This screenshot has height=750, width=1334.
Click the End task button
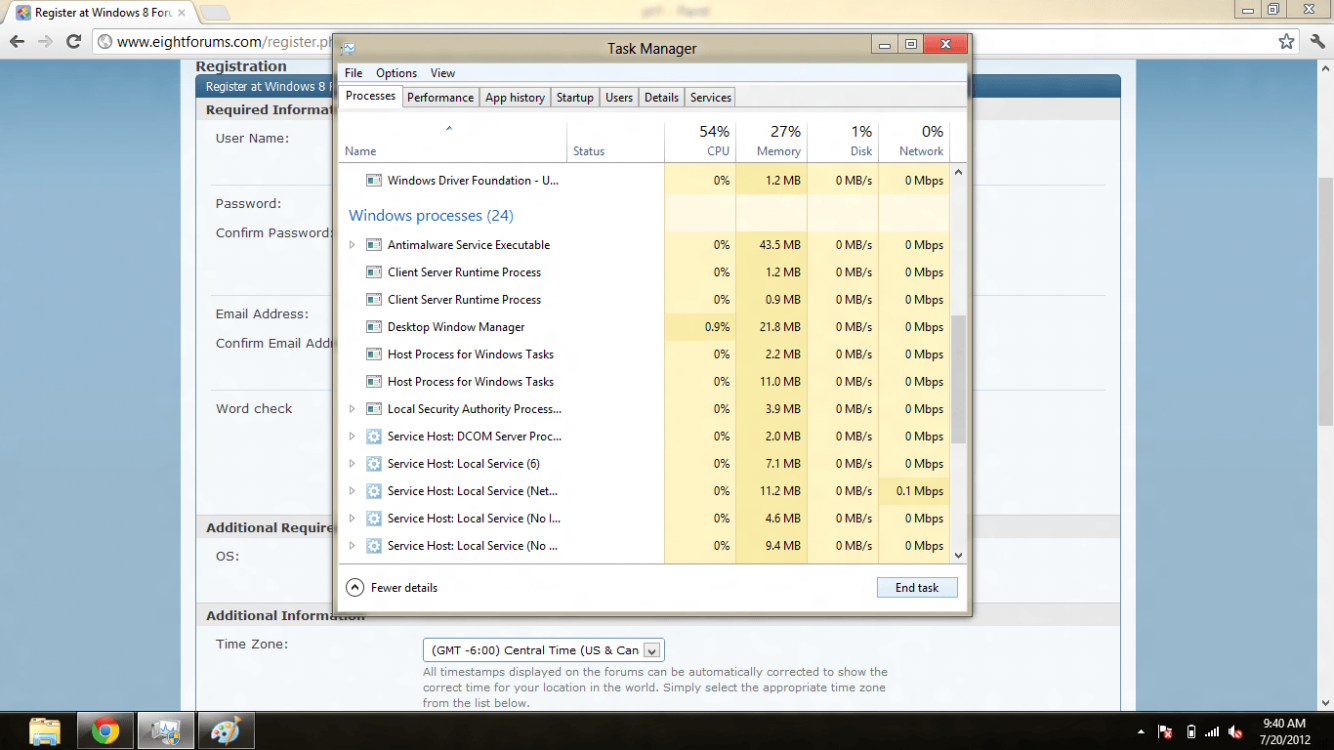pos(917,588)
